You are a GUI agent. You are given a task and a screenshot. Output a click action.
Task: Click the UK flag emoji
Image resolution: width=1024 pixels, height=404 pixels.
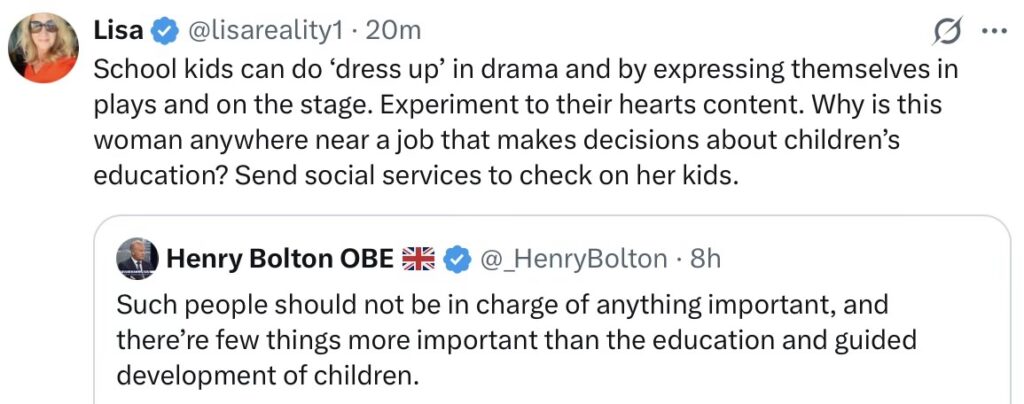(x=418, y=260)
